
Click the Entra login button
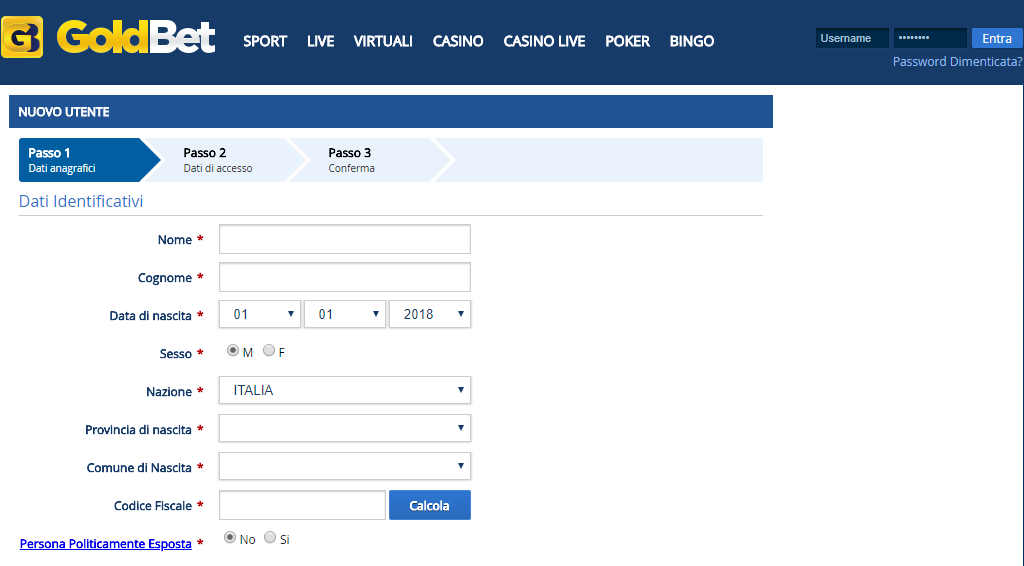pyautogui.click(x=997, y=39)
